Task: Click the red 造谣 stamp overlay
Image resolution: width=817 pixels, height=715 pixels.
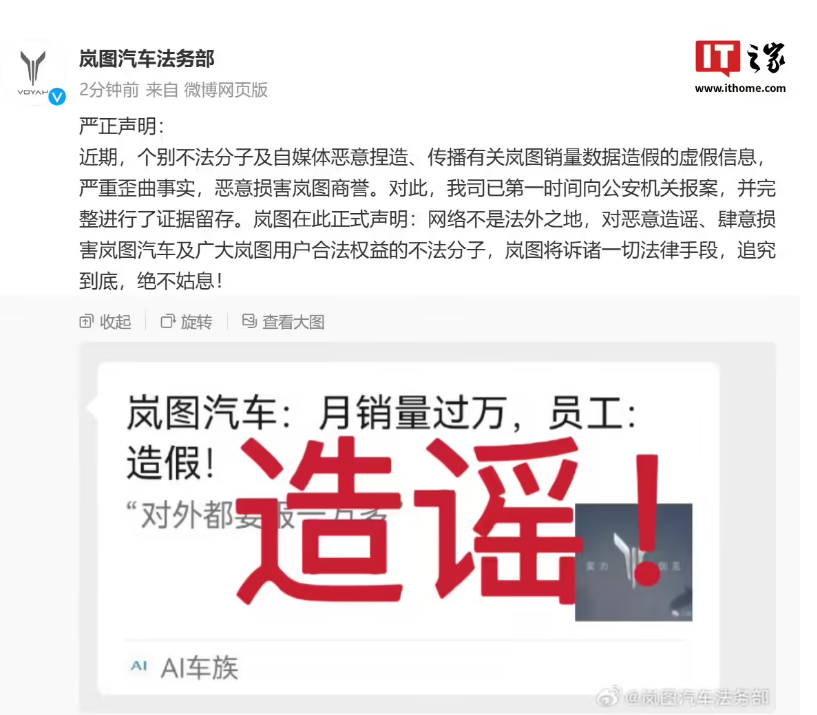Action: [449, 521]
